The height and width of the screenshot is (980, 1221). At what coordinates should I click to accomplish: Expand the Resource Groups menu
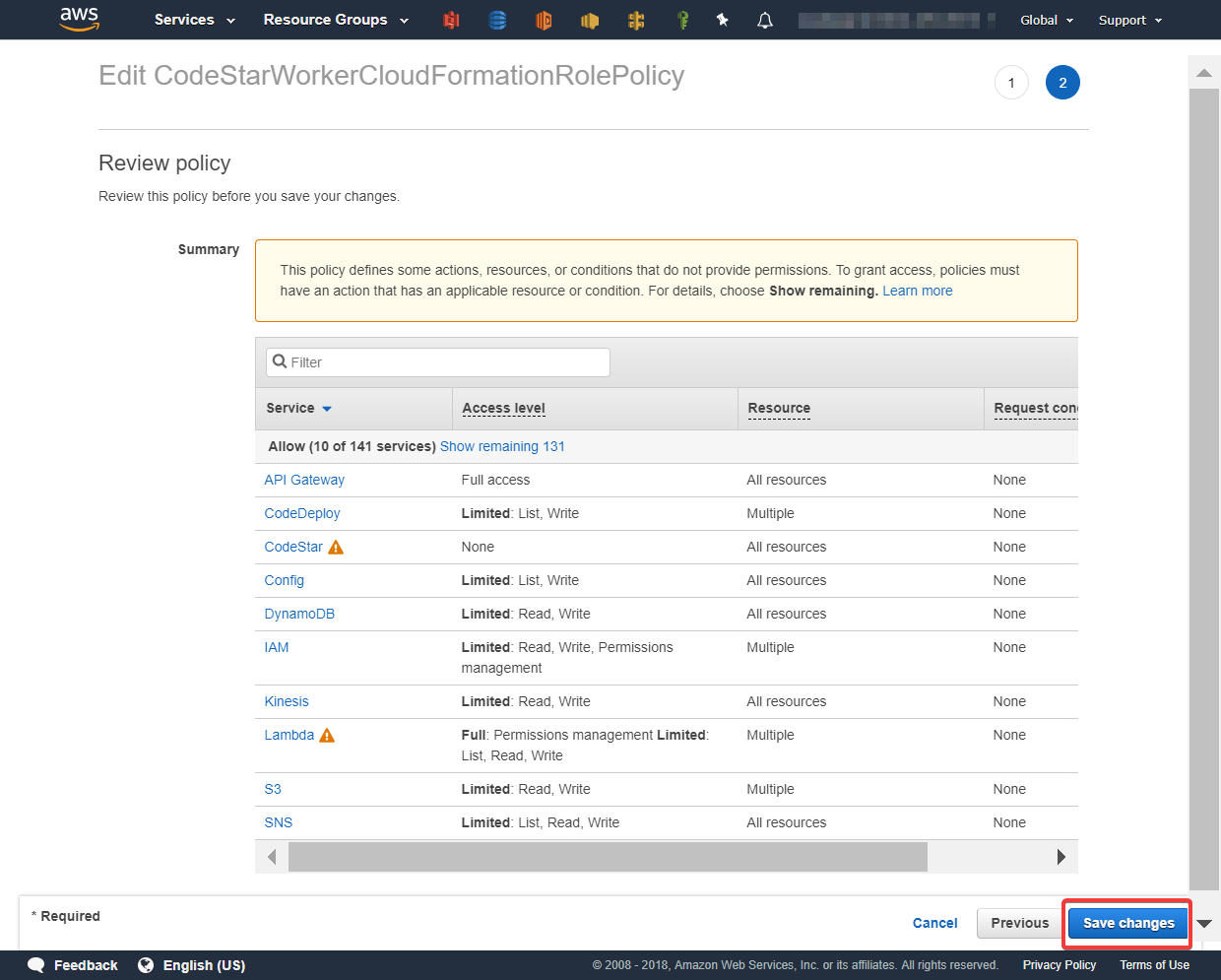[x=336, y=20]
